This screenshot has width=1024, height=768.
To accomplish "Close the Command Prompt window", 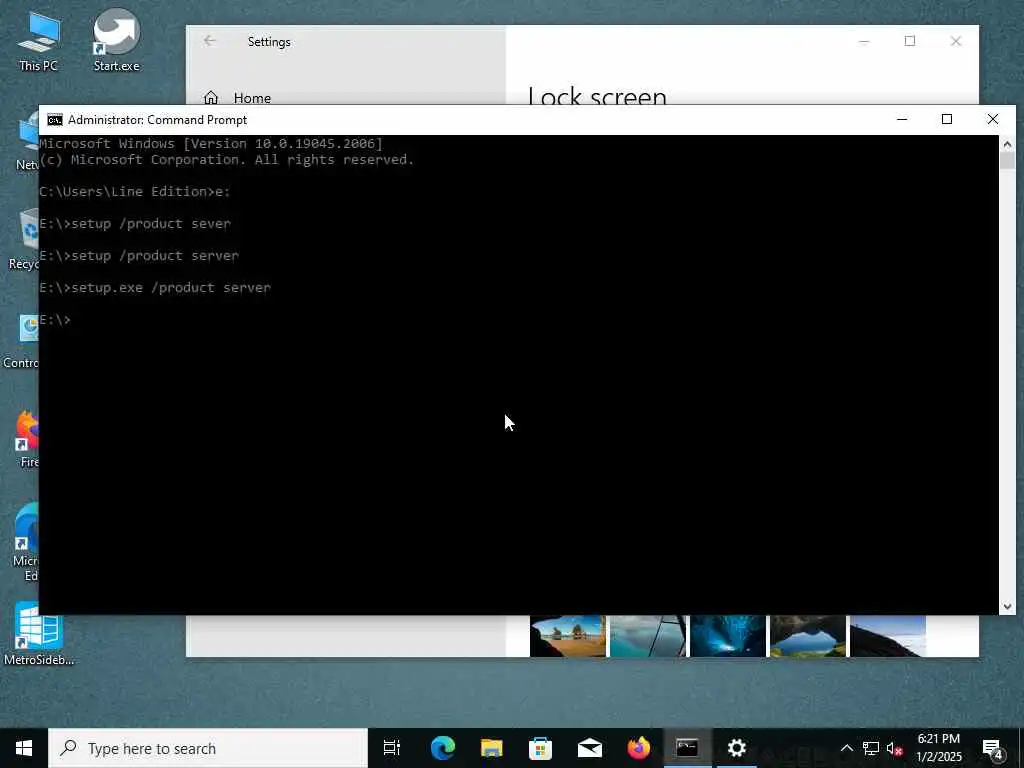I will click(993, 120).
